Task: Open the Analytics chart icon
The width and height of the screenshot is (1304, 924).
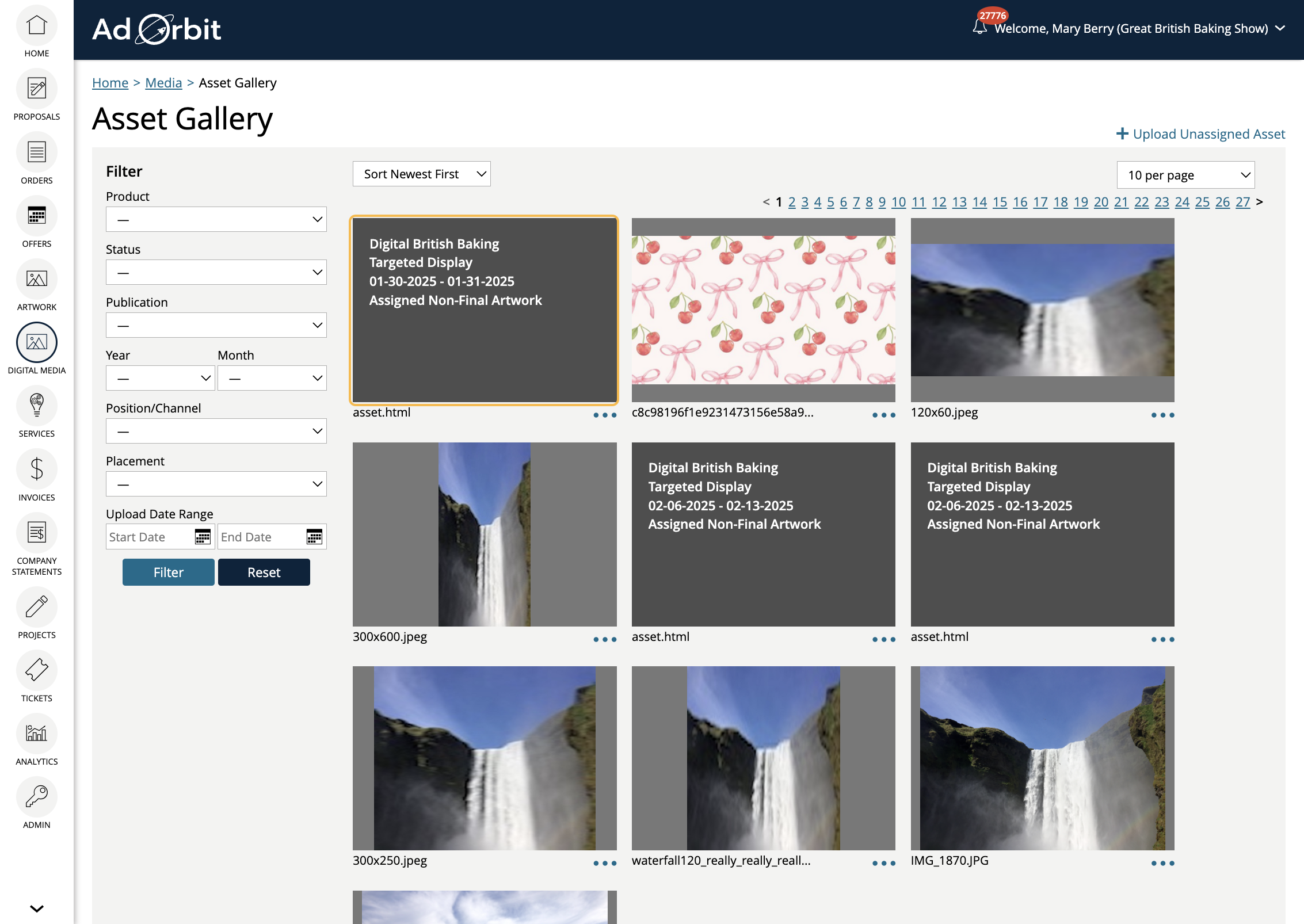Action: pos(37,734)
